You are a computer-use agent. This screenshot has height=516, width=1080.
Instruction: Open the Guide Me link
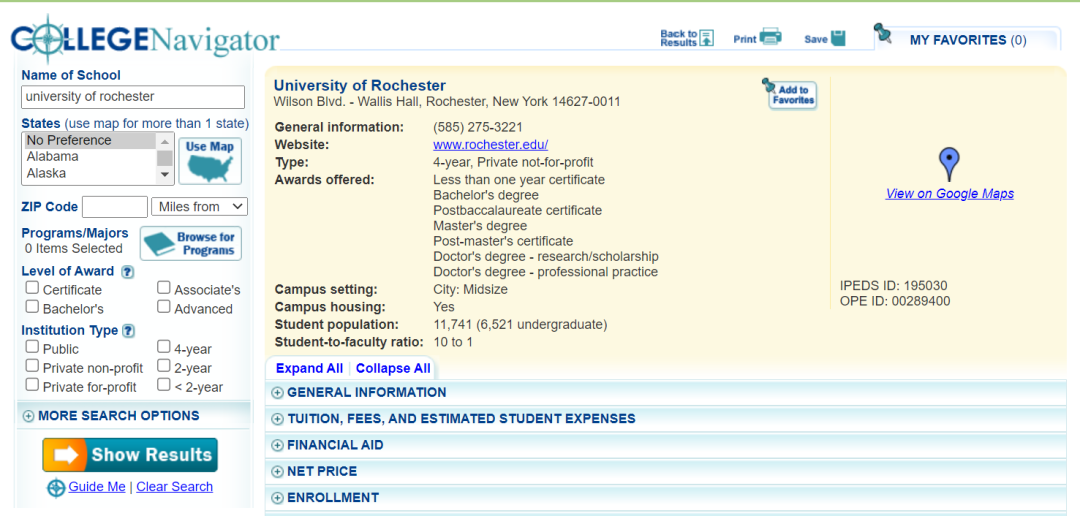pyautogui.click(x=96, y=486)
